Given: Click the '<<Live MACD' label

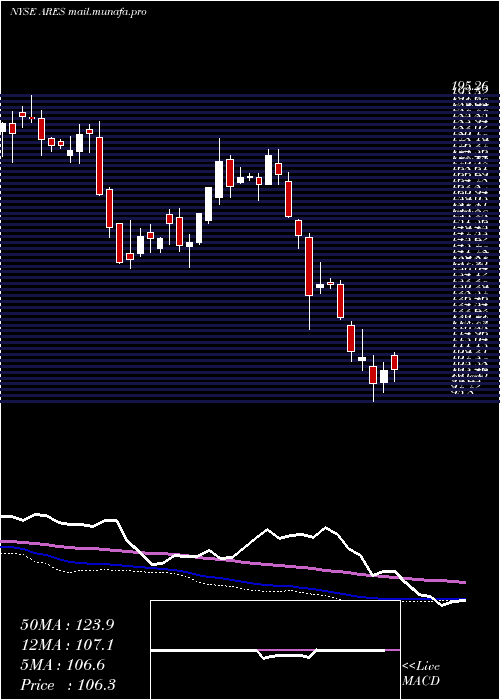Looking at the screenshot, I should point(421,674).
